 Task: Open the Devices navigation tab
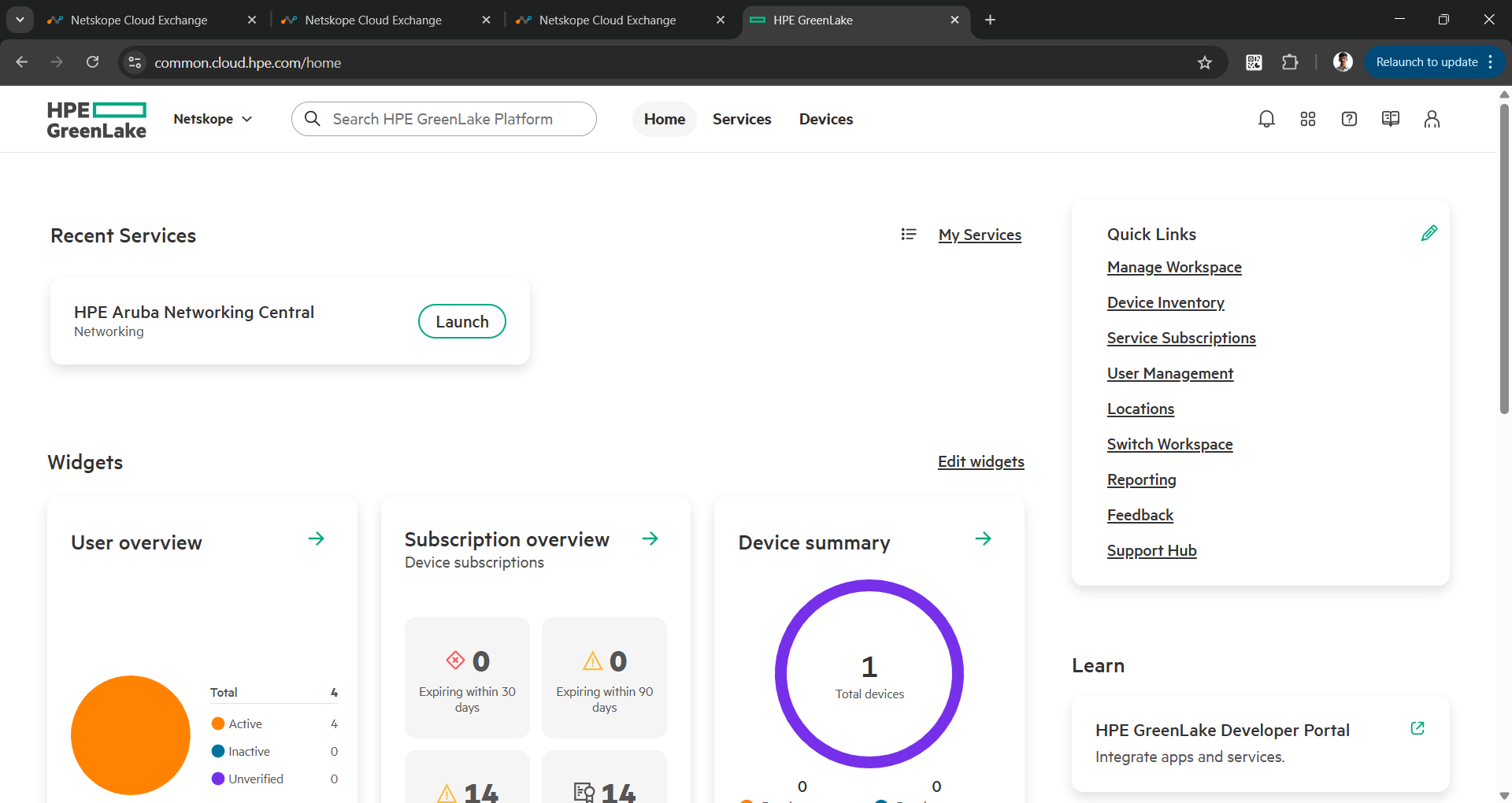pyautogui.click(x=826, y=119)
